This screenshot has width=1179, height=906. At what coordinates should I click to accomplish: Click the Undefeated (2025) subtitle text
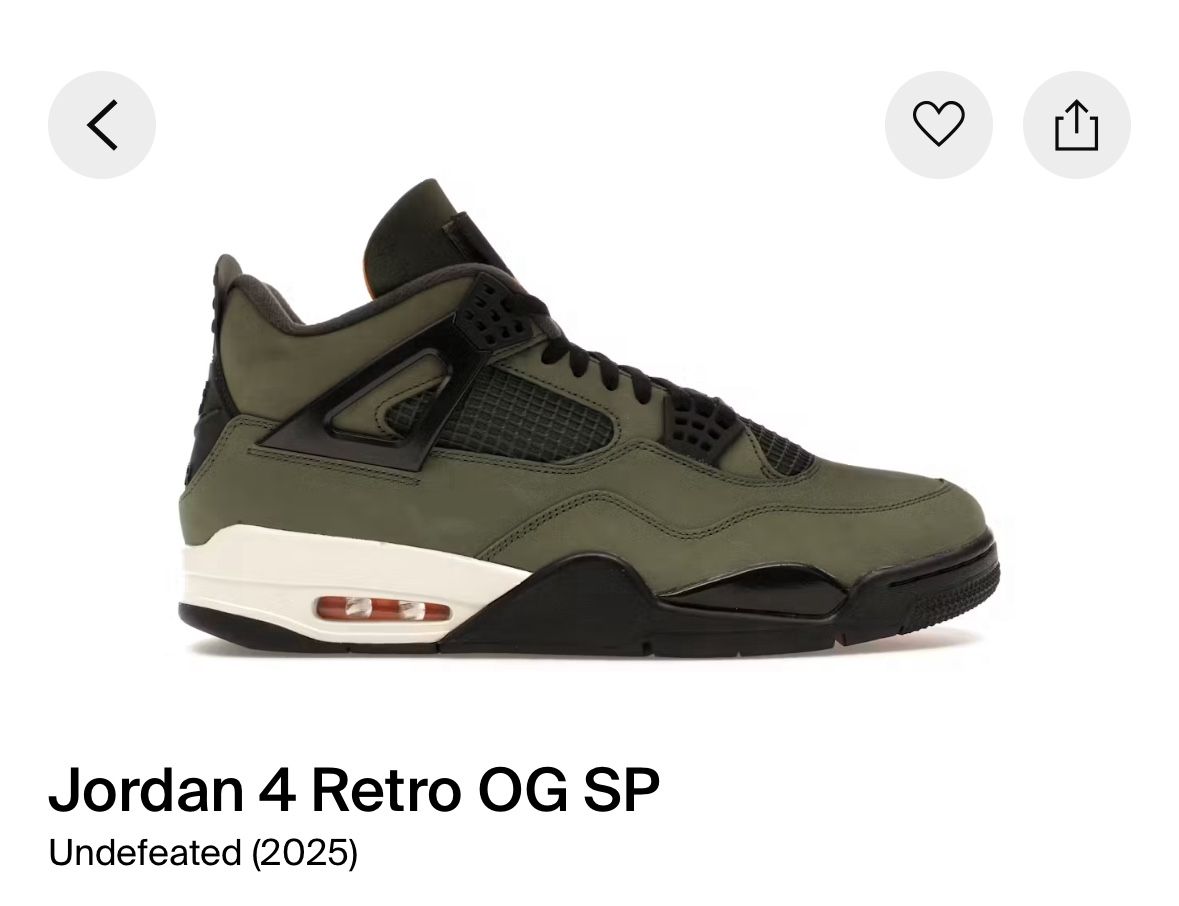pyautogui.click(x=203, y=853)
